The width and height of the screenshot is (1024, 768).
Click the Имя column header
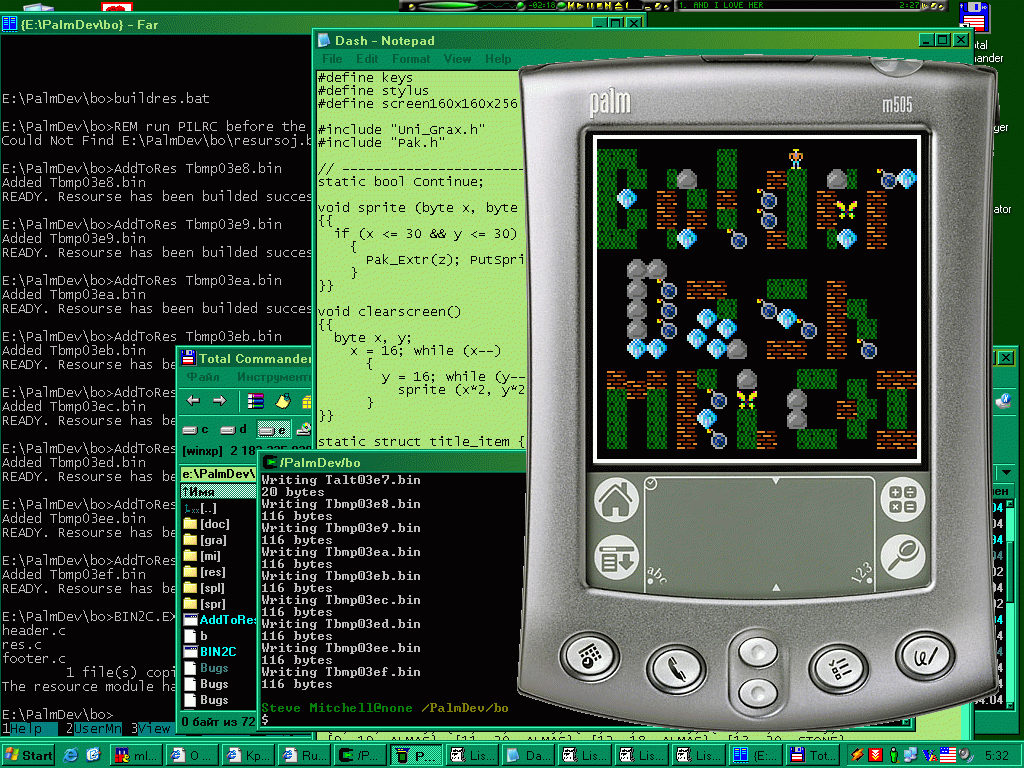[219, 491]
